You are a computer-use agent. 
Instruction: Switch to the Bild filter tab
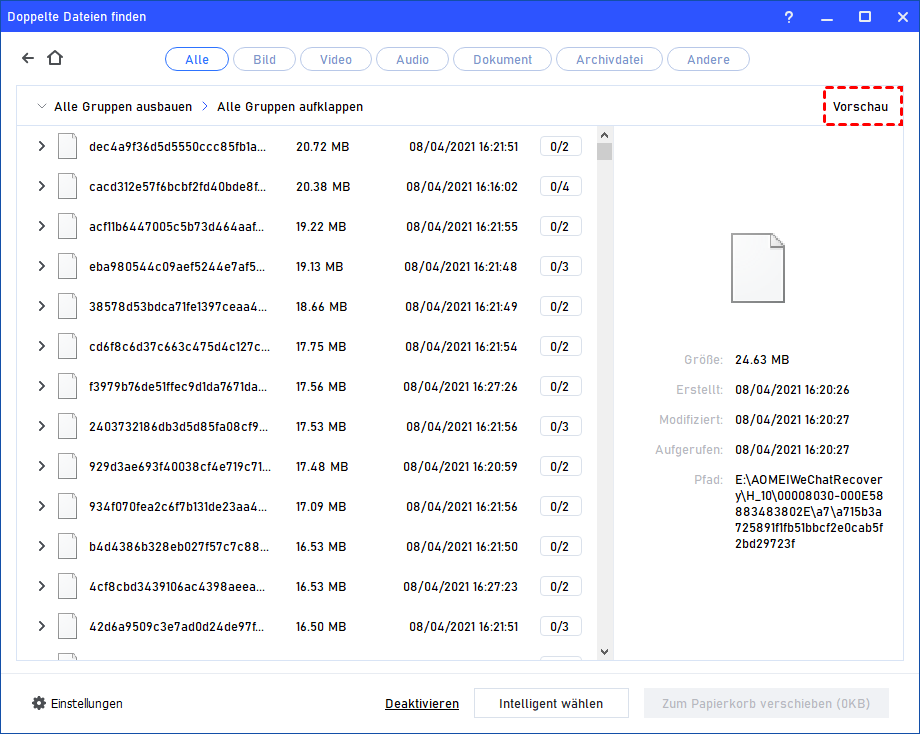265,59
